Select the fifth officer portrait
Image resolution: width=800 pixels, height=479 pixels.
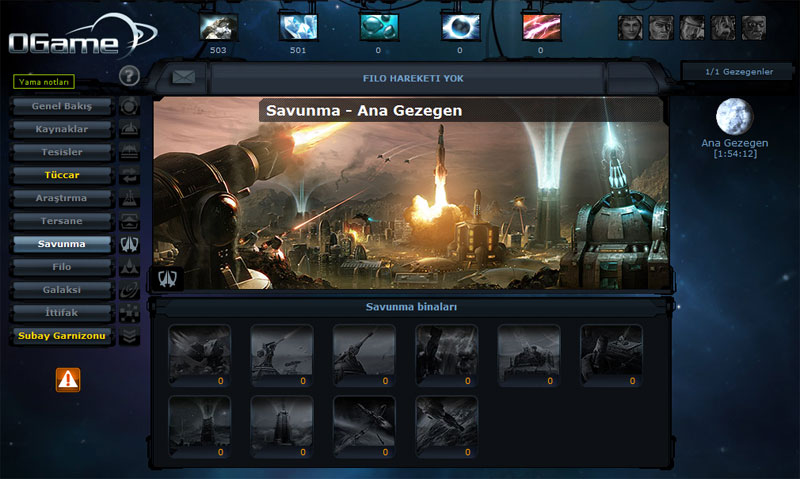754,28
